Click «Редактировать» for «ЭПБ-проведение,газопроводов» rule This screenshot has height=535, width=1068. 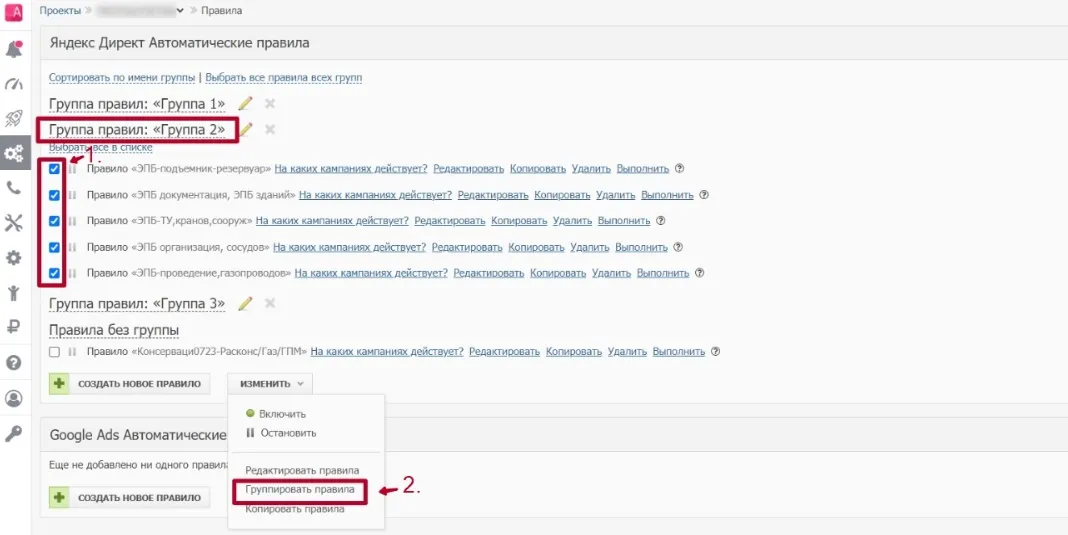pos(489,273)
